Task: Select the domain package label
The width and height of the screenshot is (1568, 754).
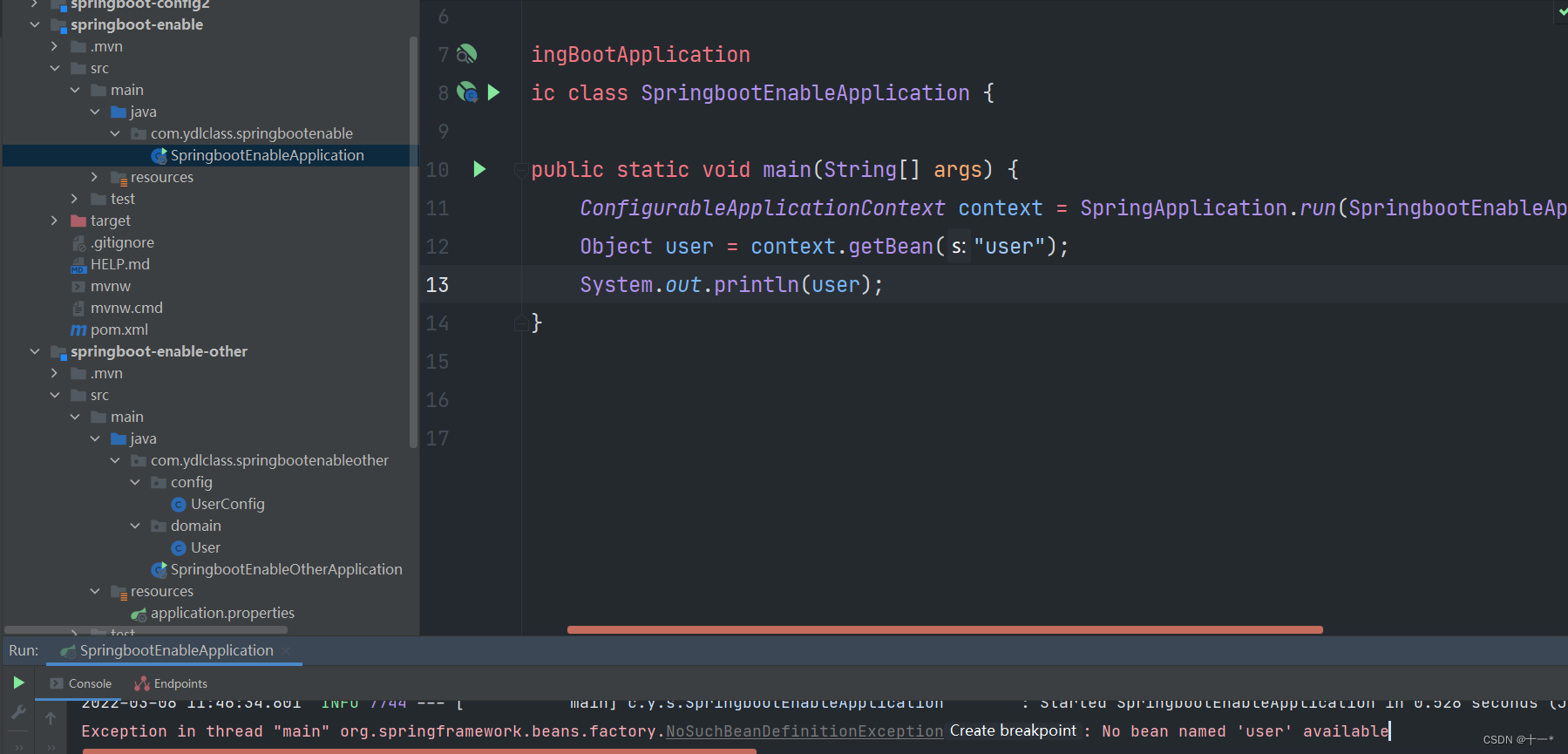Action: coord(196,526)
